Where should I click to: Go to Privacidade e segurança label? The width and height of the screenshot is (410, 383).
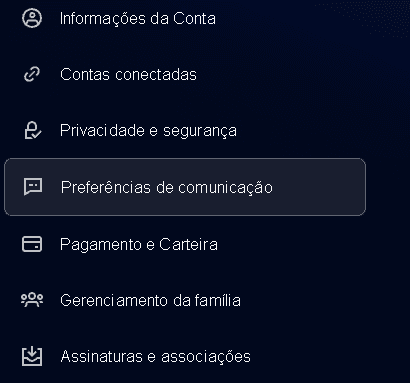tap(148, 131)
